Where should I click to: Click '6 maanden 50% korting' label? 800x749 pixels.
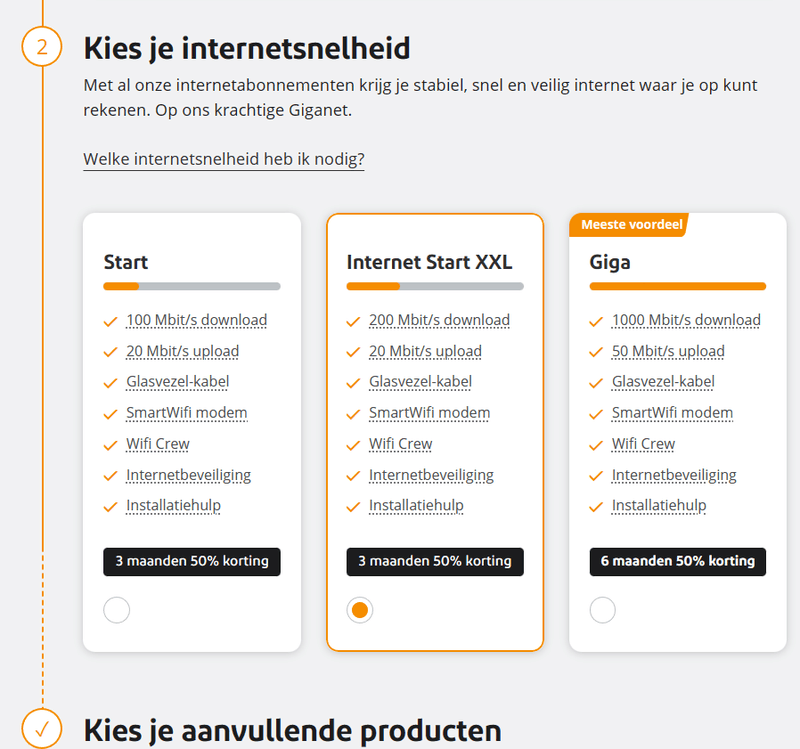click(678, 561)
